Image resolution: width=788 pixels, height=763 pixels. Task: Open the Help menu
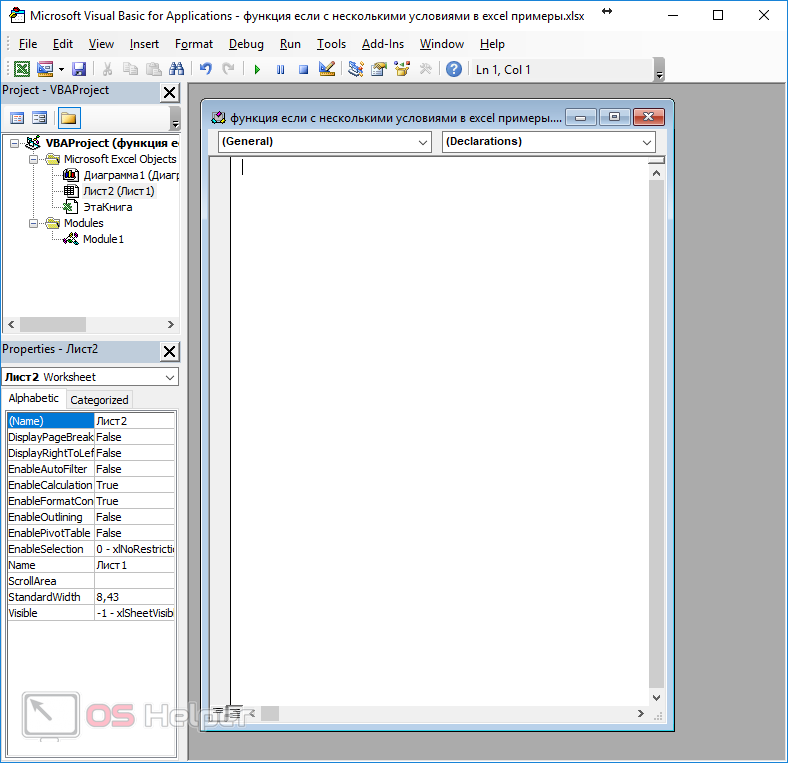tap(492, 44)
